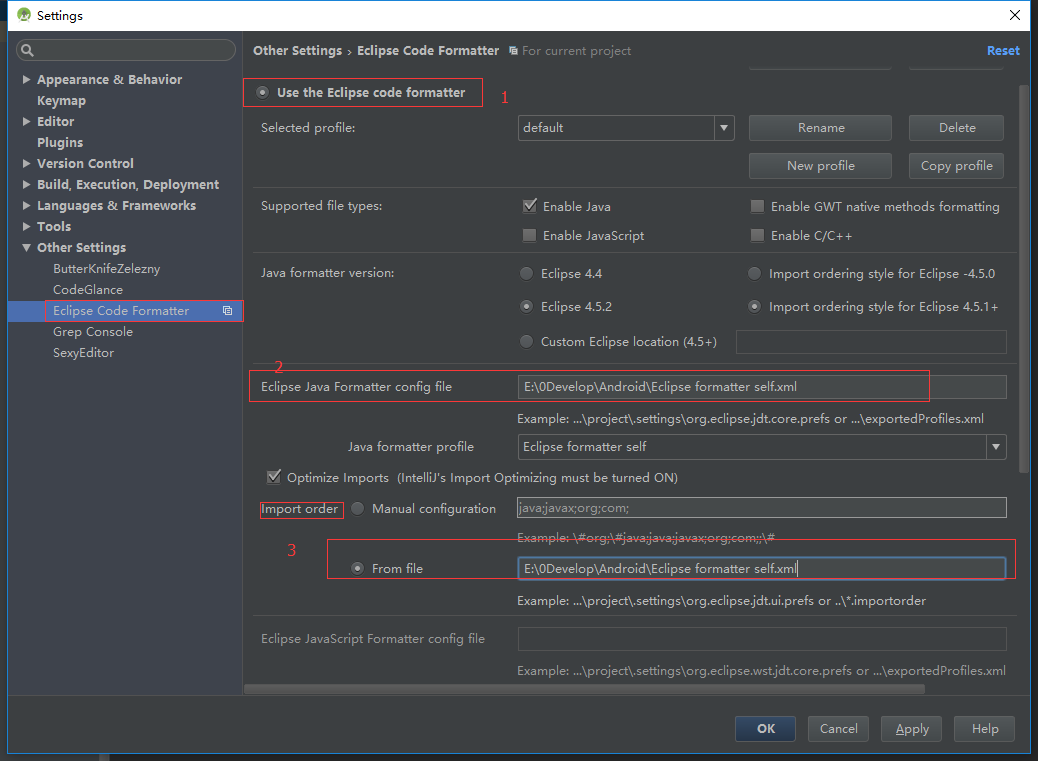The height and width of the screenshot is (761, 1038).
Task: Expand the Tools tree node
Action: [x=26, y=226]
